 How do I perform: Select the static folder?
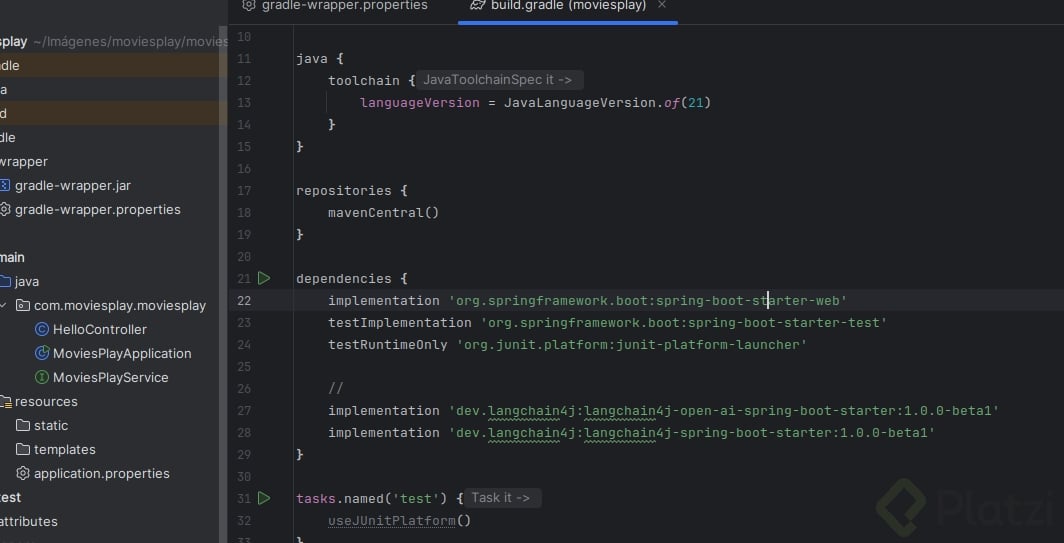click(x=51, y=426)
